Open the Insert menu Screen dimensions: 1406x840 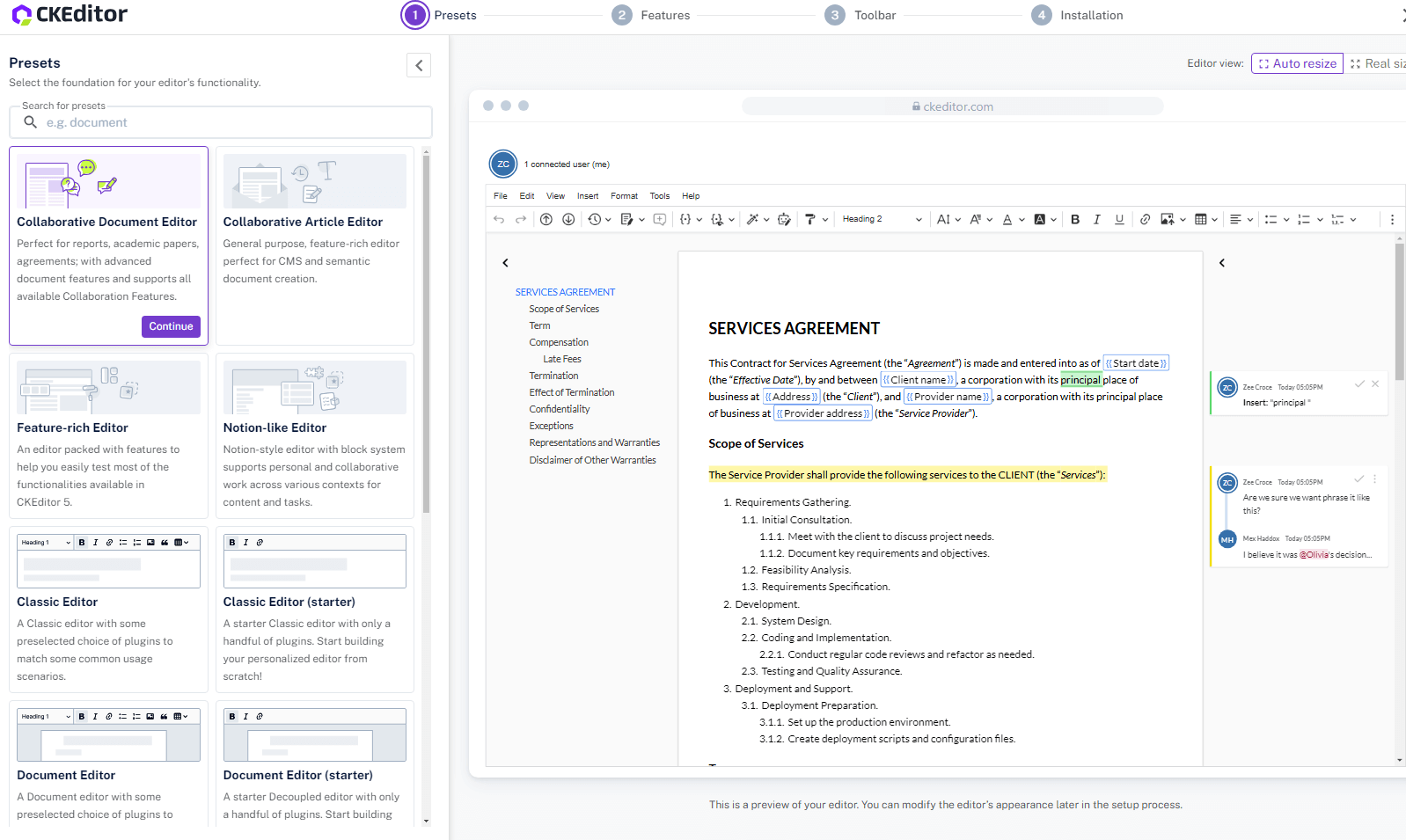pyautogui.click(x=587, y=196)
